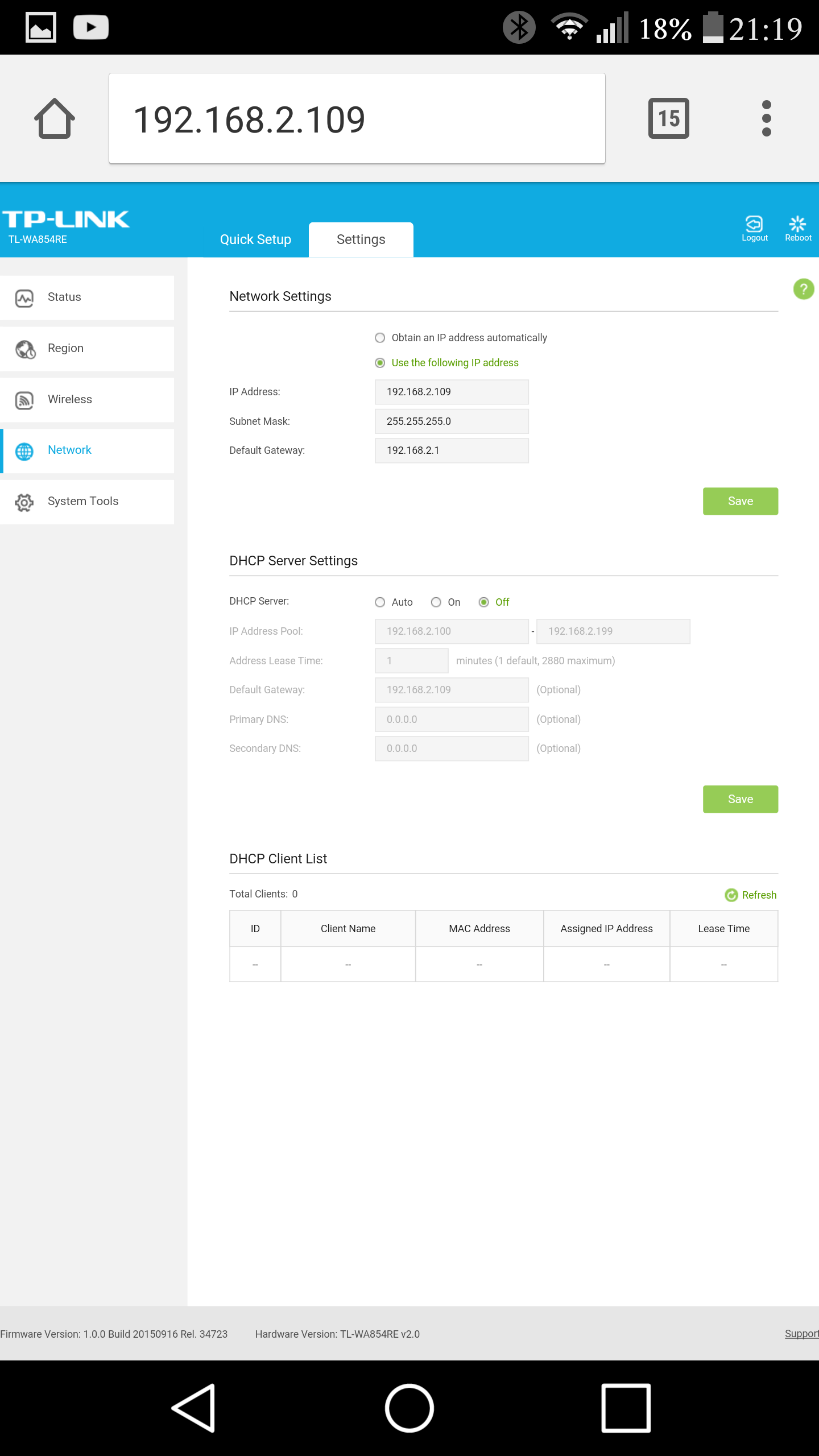819x1456 pixels.
Task: Click the Support link in footer
Action: click(x=801, y=1334)
